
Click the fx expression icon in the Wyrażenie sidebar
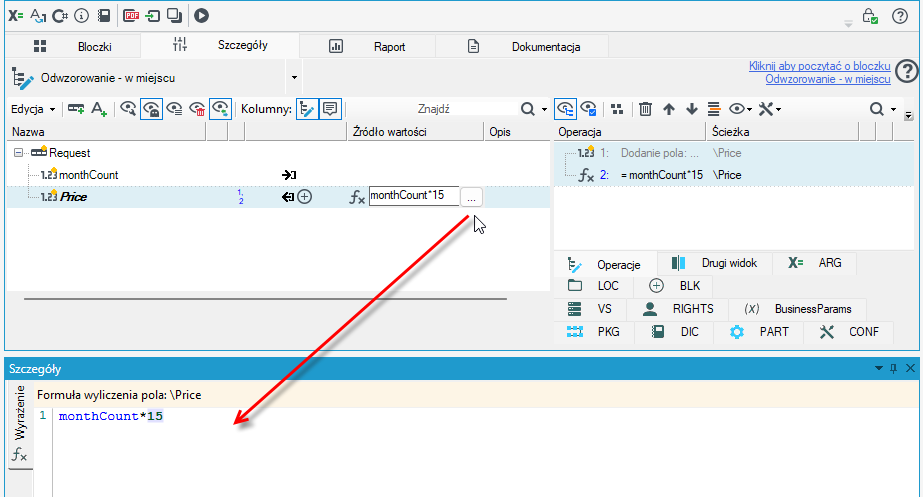(19, 455)
